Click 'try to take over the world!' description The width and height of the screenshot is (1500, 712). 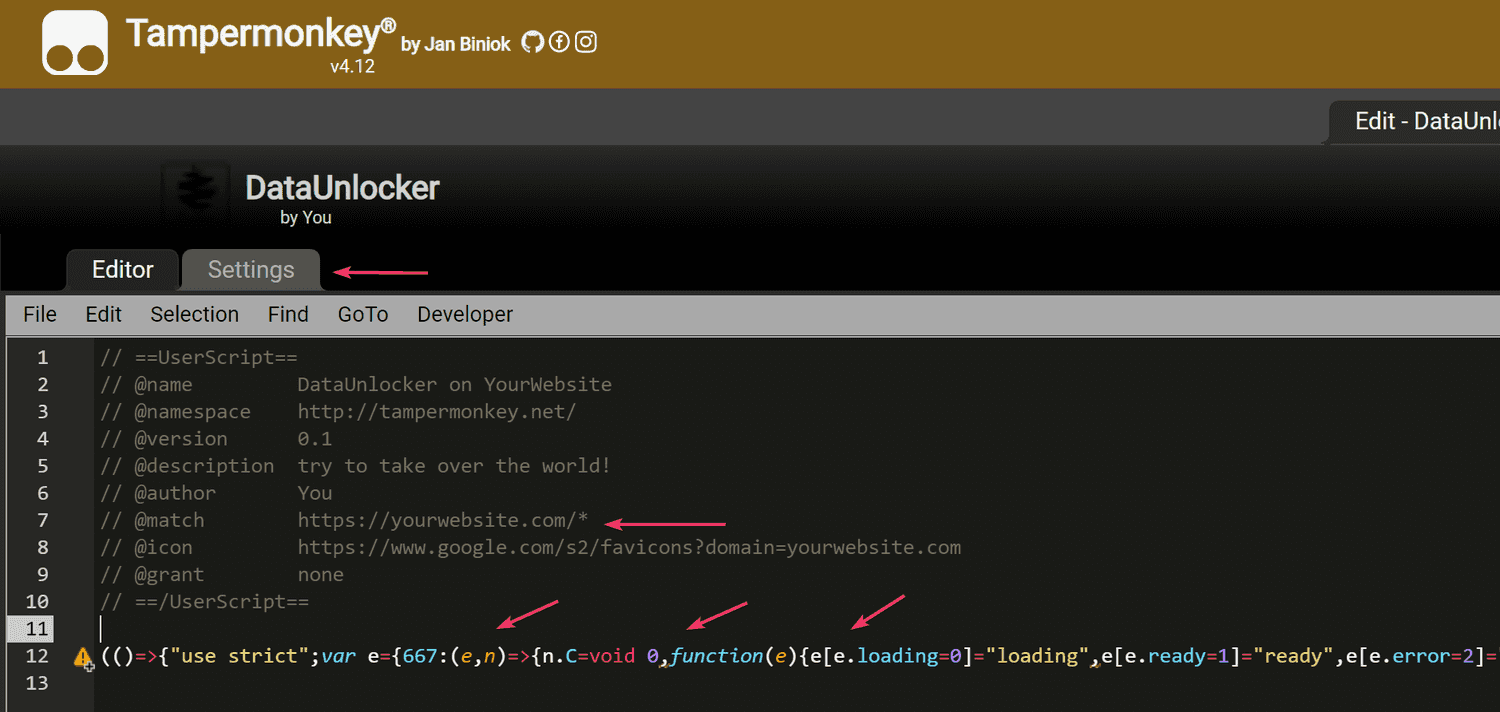[454, 466]
